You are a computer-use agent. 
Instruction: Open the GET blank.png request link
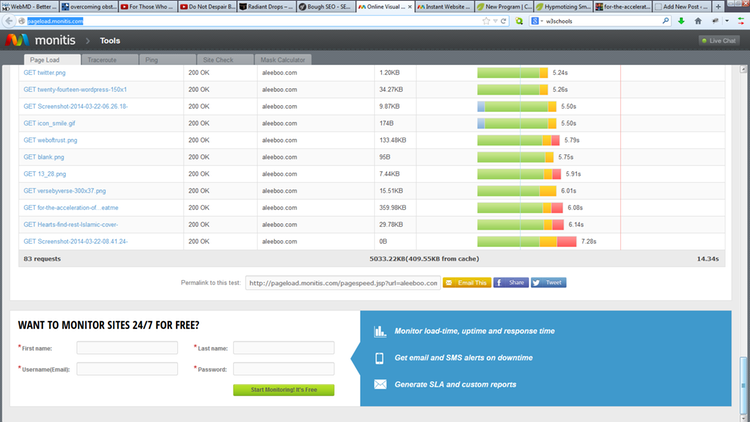point(44,157)
